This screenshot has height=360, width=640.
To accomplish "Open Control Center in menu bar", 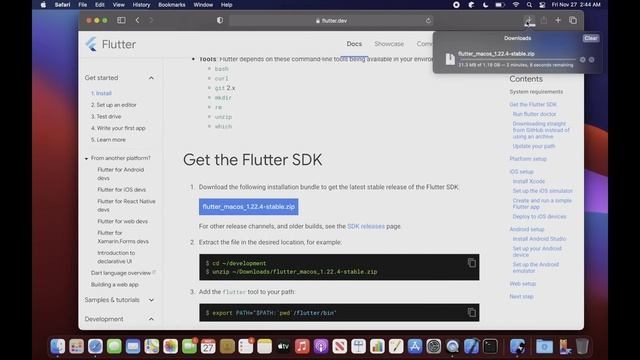I will click(x=542, y=5).
